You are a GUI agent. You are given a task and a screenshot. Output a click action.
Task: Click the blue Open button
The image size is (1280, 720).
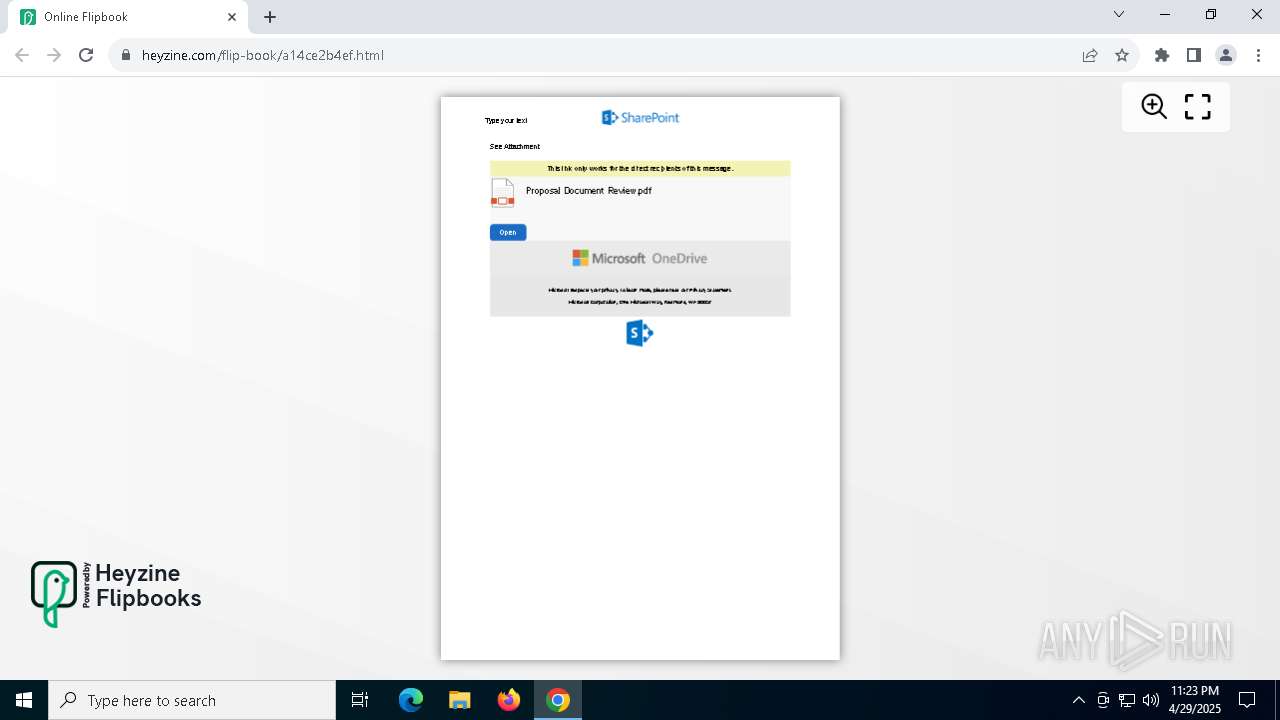point(508,232)
